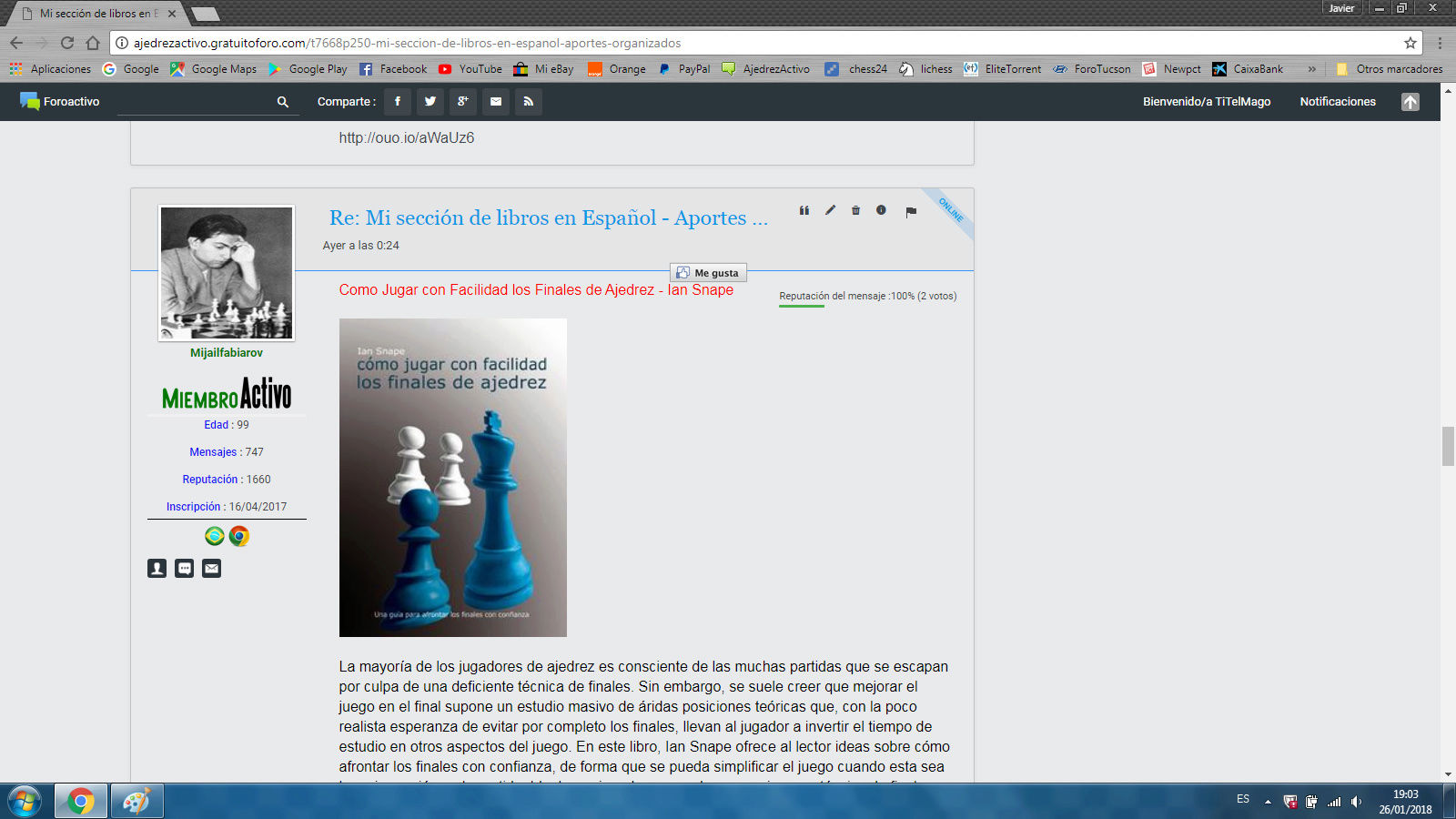
Task: Delete the post with the trash icon
Action: tap(855, 210)
